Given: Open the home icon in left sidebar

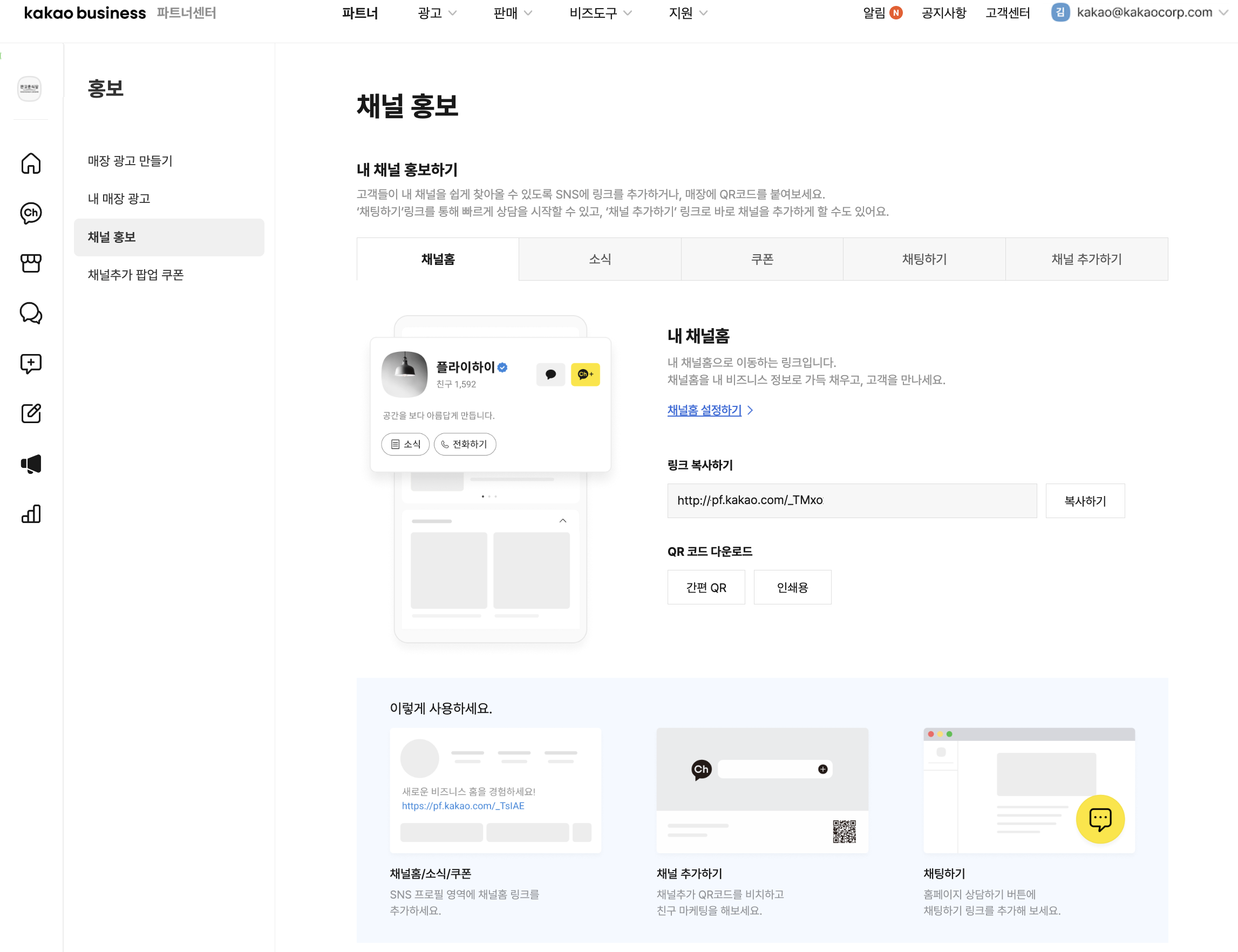Looking at the screenshot, I should [x=31, y=163].
